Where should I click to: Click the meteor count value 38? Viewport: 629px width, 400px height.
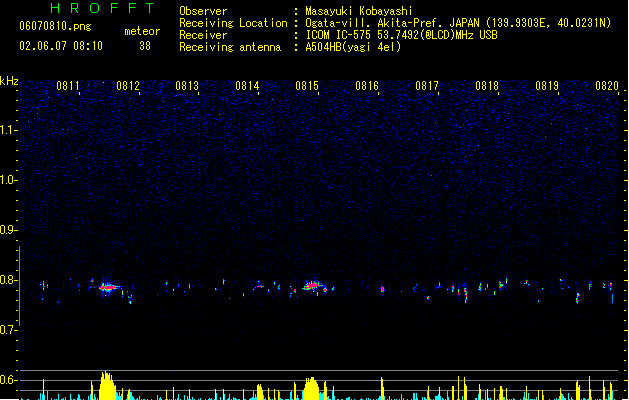[x=145, y=46]
